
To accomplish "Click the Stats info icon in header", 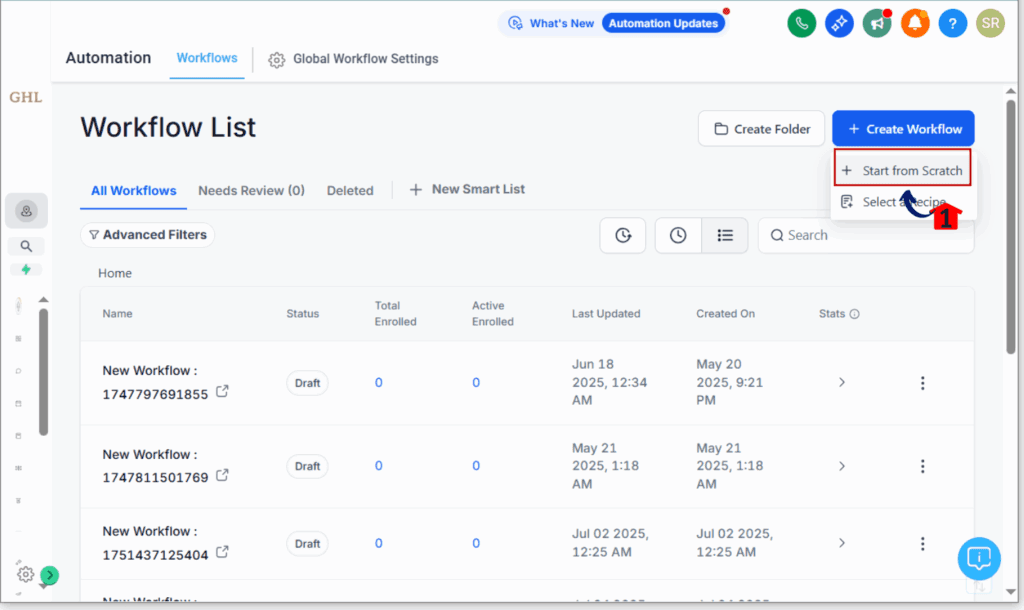I will (854, 314).
